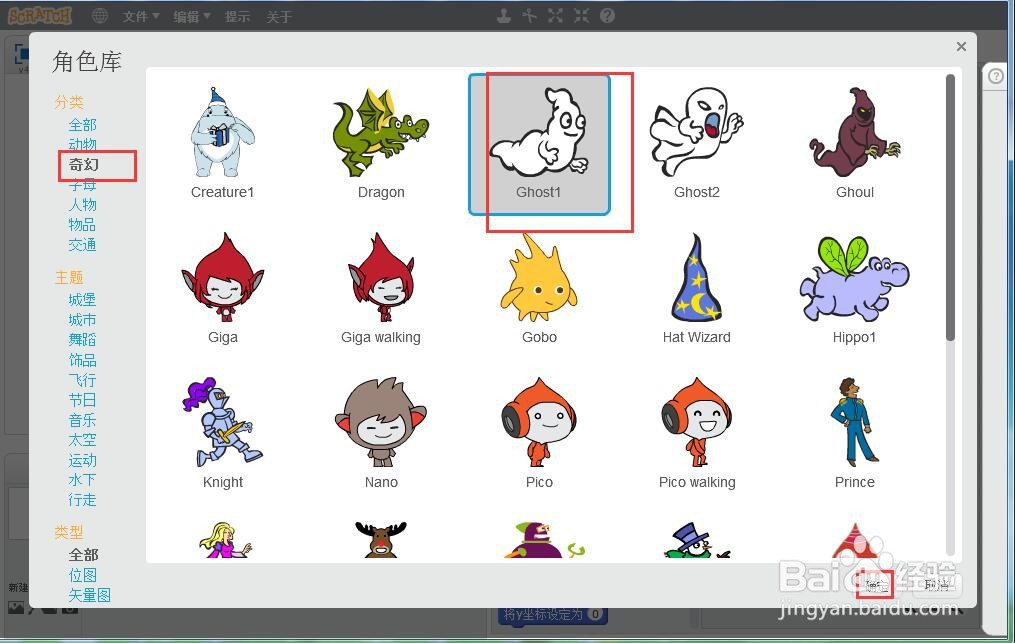This screenshot has height=643, width=1015.
Task: Select the Ghoul sprite
Action: (x=854, y=143)
